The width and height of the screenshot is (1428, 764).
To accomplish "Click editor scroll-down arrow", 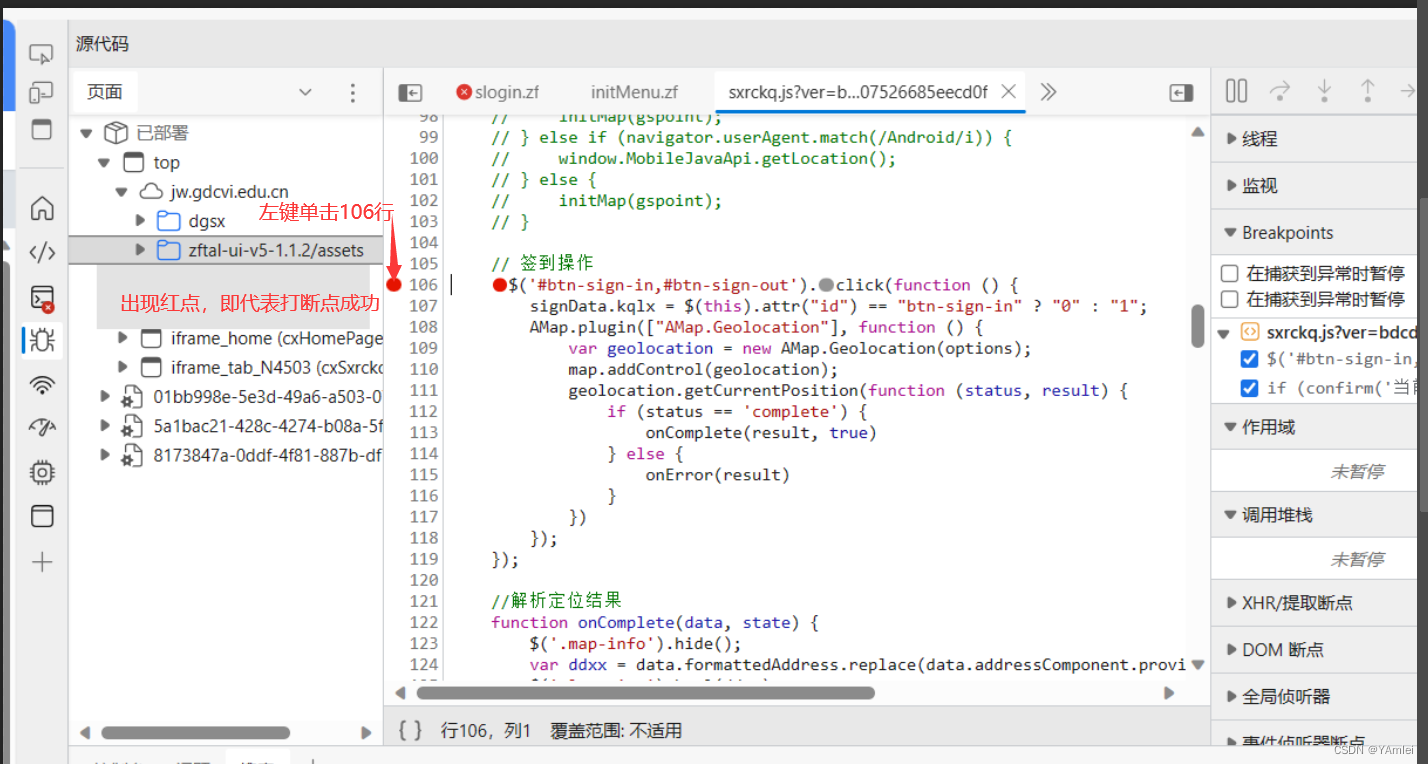I will [1197, 664].
